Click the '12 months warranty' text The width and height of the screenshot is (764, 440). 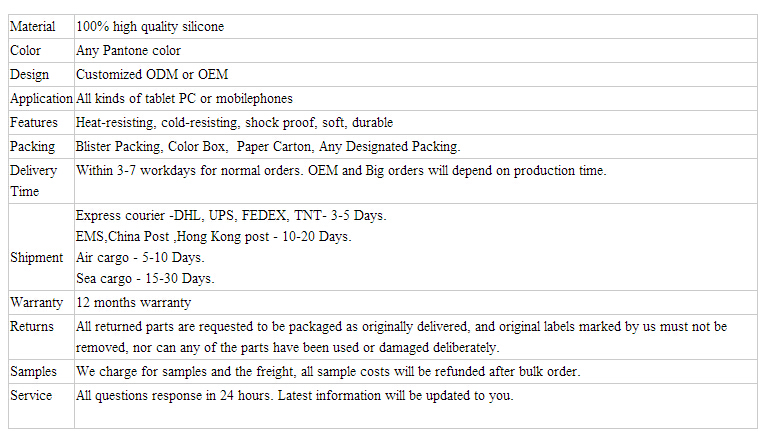coord(134,303)
